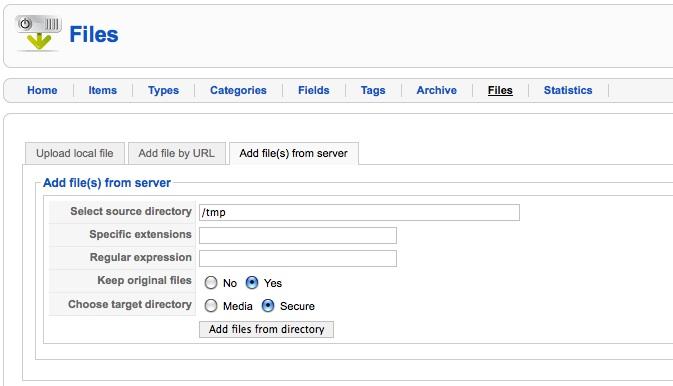Image resolution: width=673 pixels, height=386 pixels.
Task: Focus the Regular expression input field
Action: [298, 258]
